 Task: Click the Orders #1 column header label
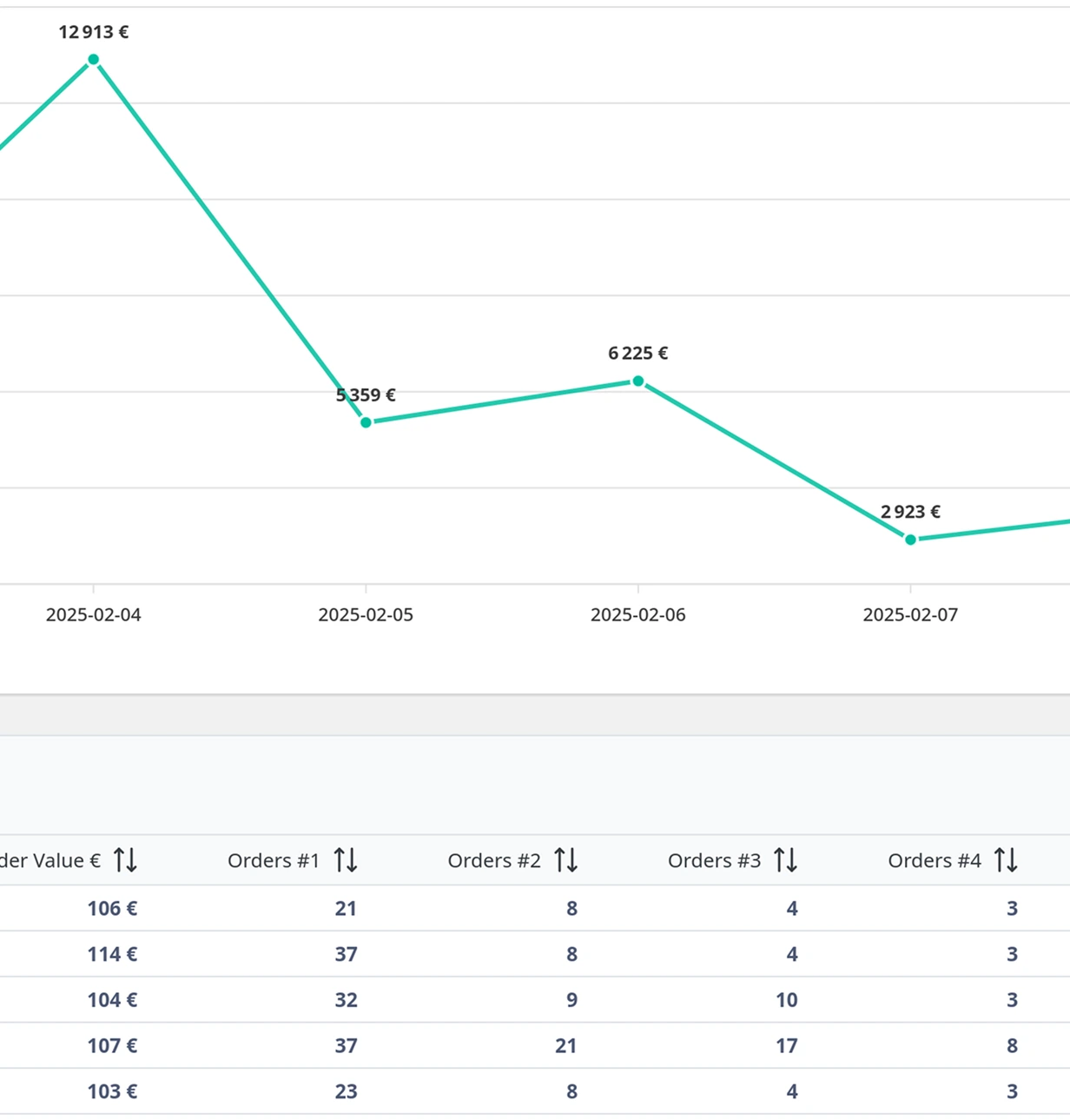[274, 860]
